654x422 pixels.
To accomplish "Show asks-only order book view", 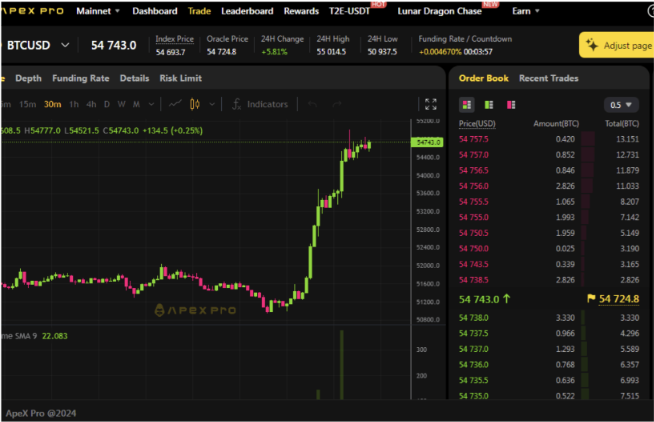I will coord(511,105).
